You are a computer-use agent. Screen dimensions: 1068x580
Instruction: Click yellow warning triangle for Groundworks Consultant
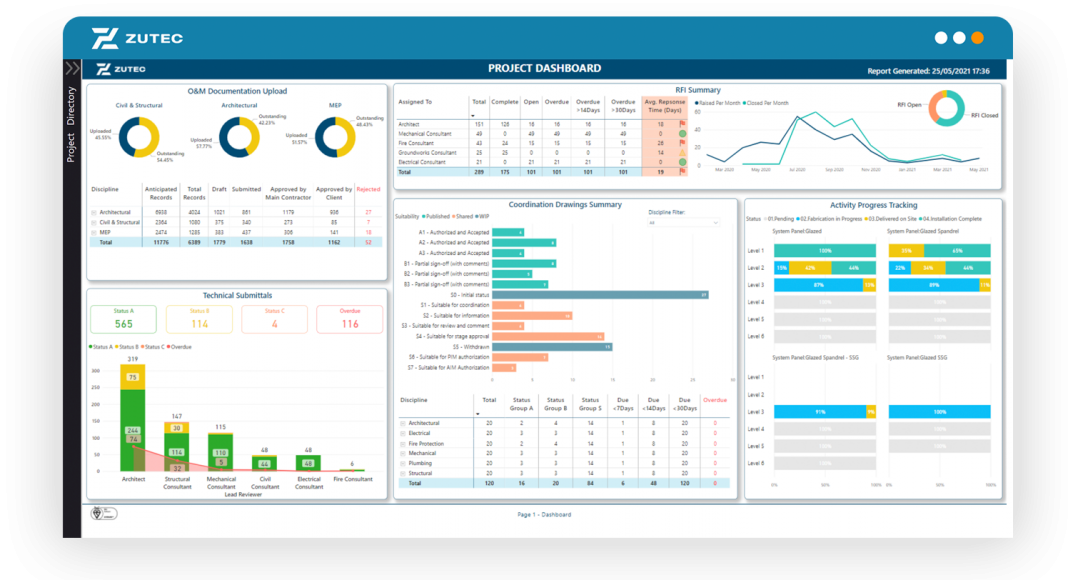(682, 152)
